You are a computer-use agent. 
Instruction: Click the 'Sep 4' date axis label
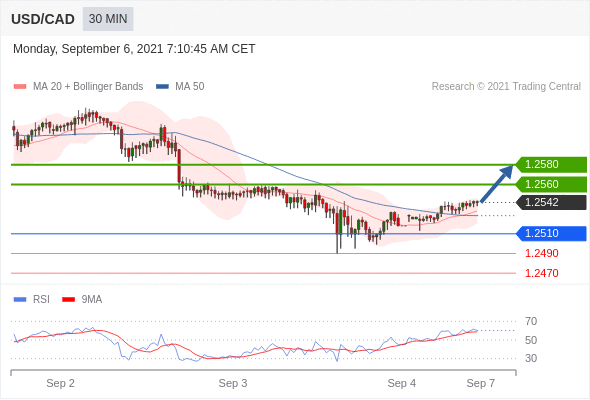[402, 383]
